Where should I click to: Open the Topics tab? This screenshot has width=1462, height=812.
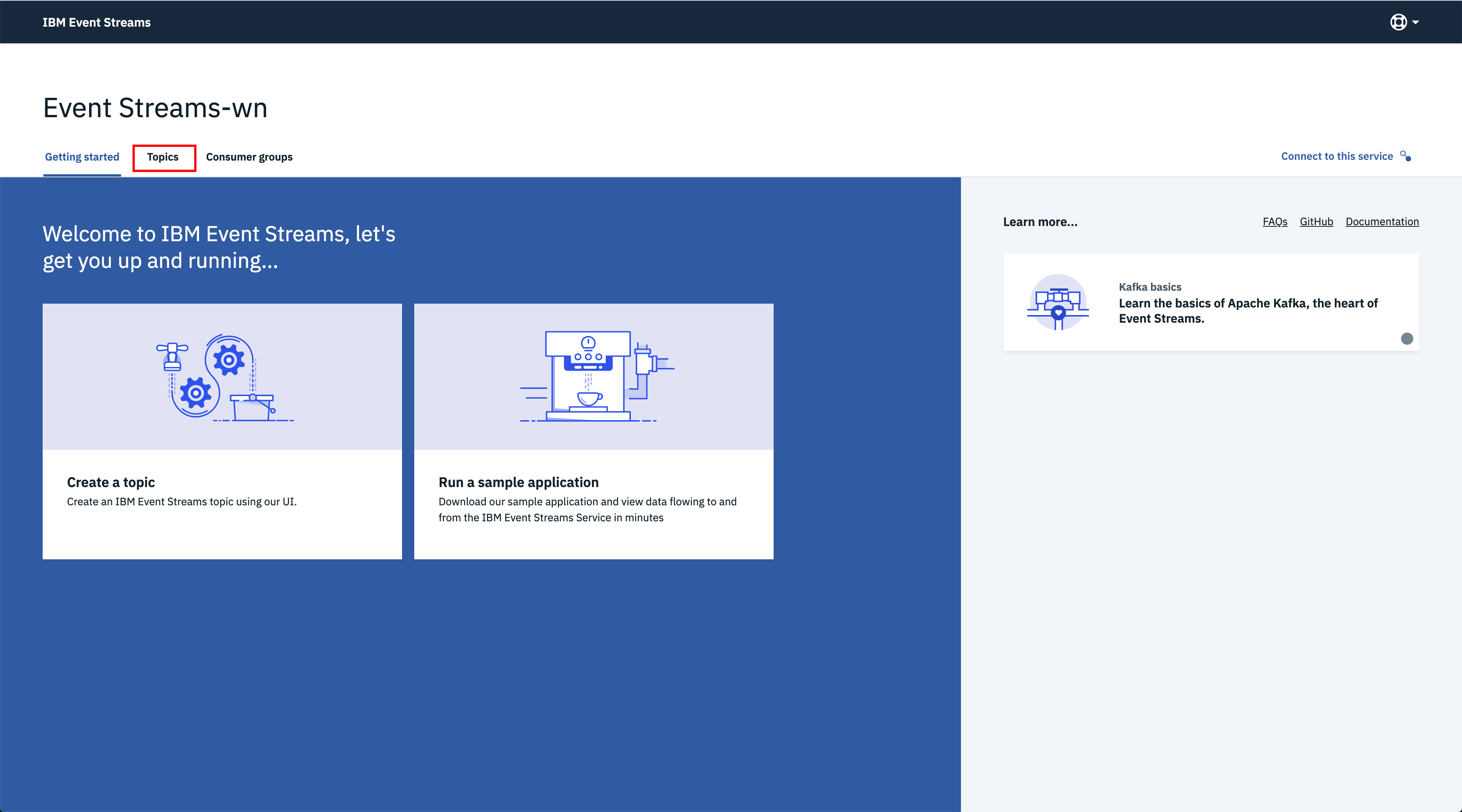pyautogui.click(x=163, y=157)
